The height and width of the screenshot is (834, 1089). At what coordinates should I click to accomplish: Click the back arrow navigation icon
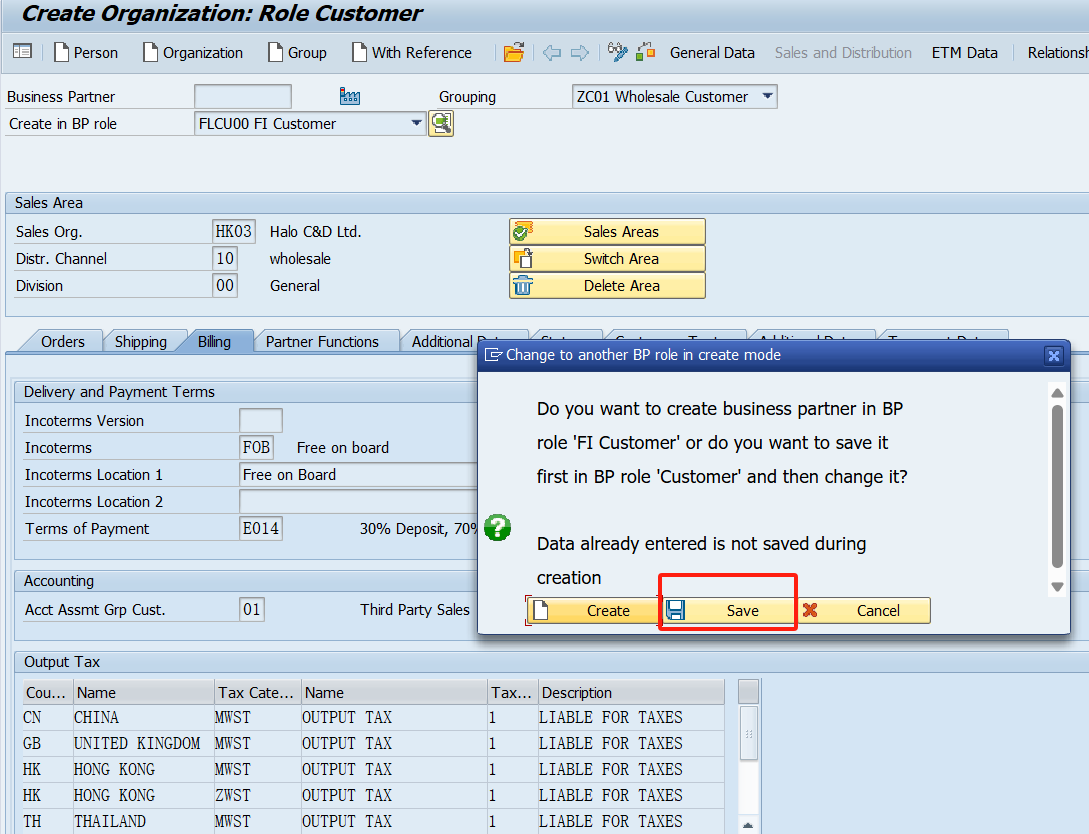pyautogui.click(x=552, y=52)
